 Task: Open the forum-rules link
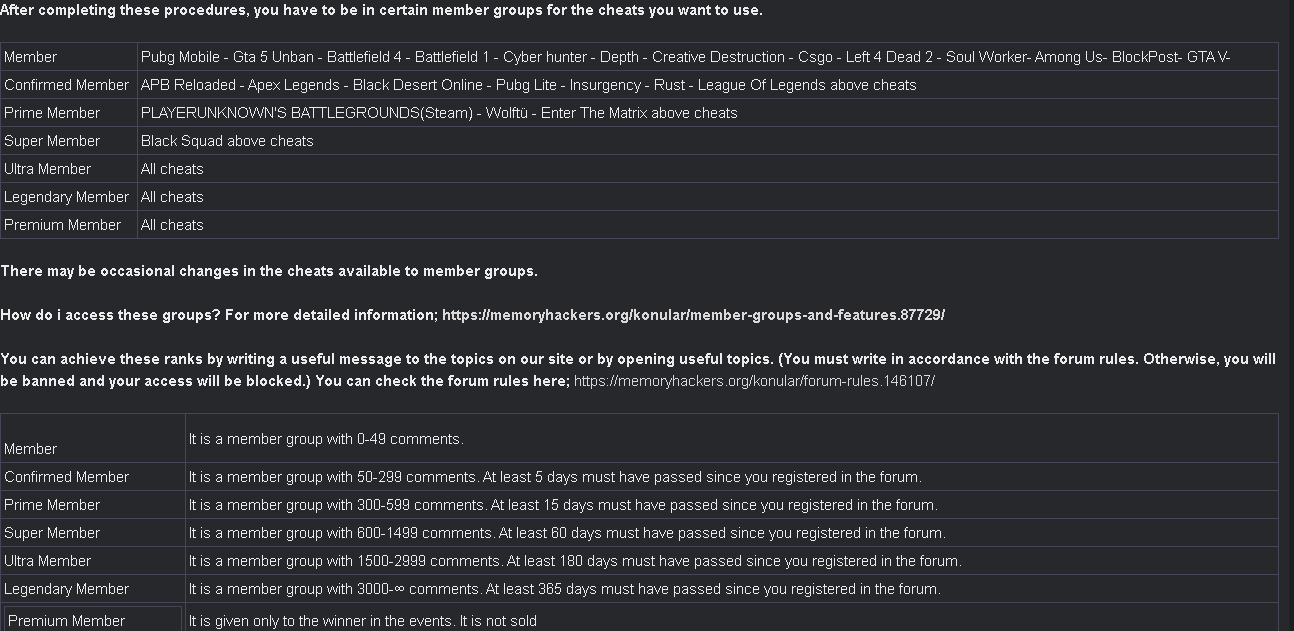754,381
